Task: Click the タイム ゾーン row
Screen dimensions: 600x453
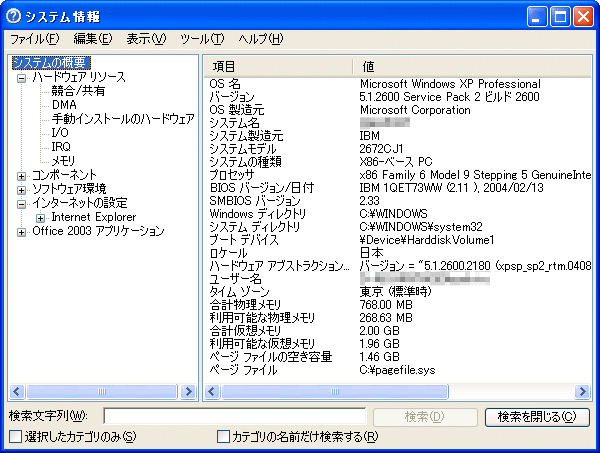Action: (x=398, y=292)
